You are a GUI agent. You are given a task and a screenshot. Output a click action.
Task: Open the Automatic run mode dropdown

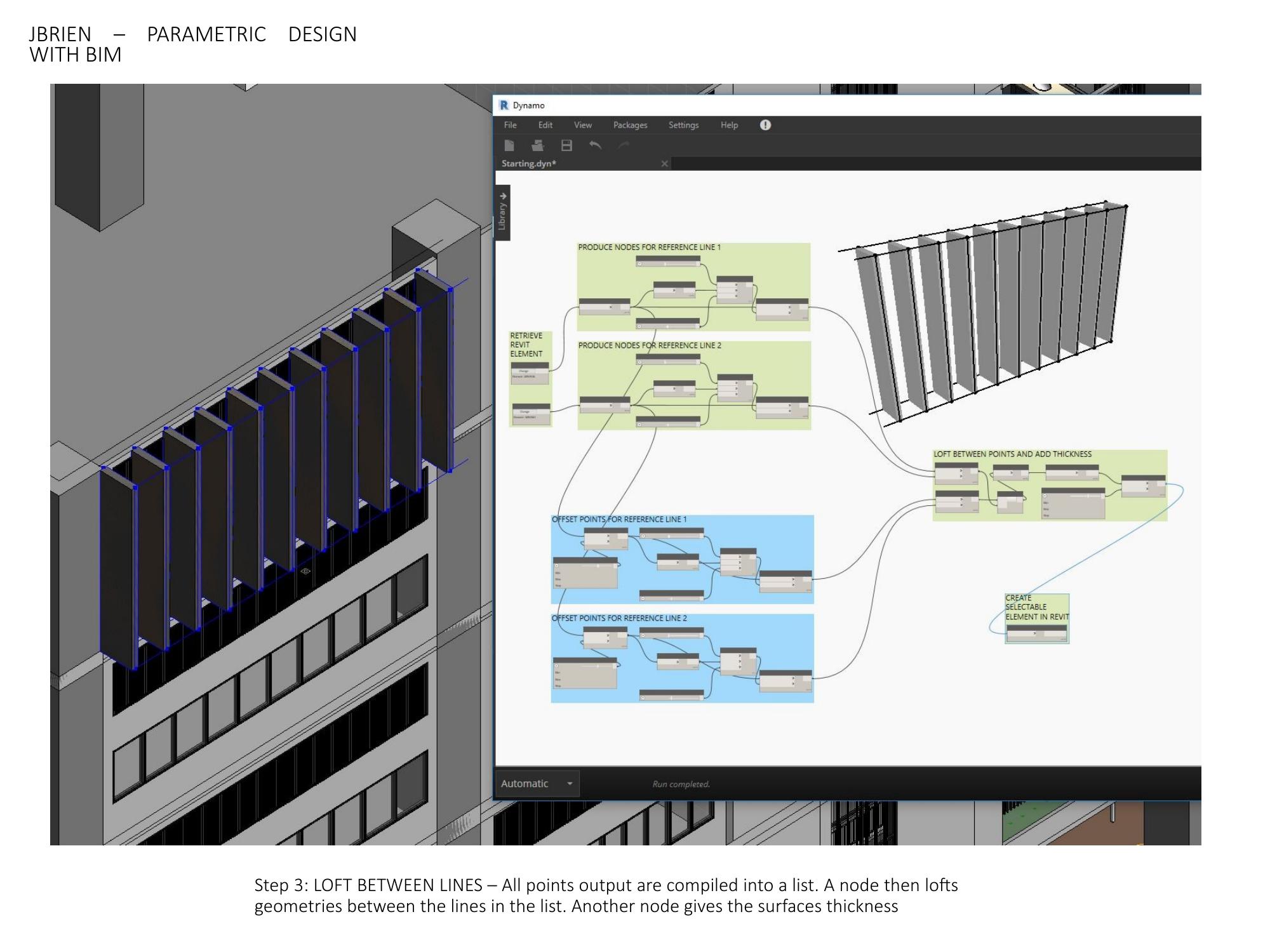[570, 784]
